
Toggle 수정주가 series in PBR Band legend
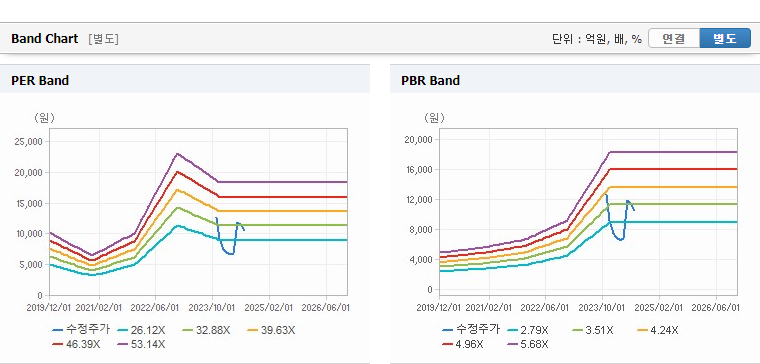[471, 330]
